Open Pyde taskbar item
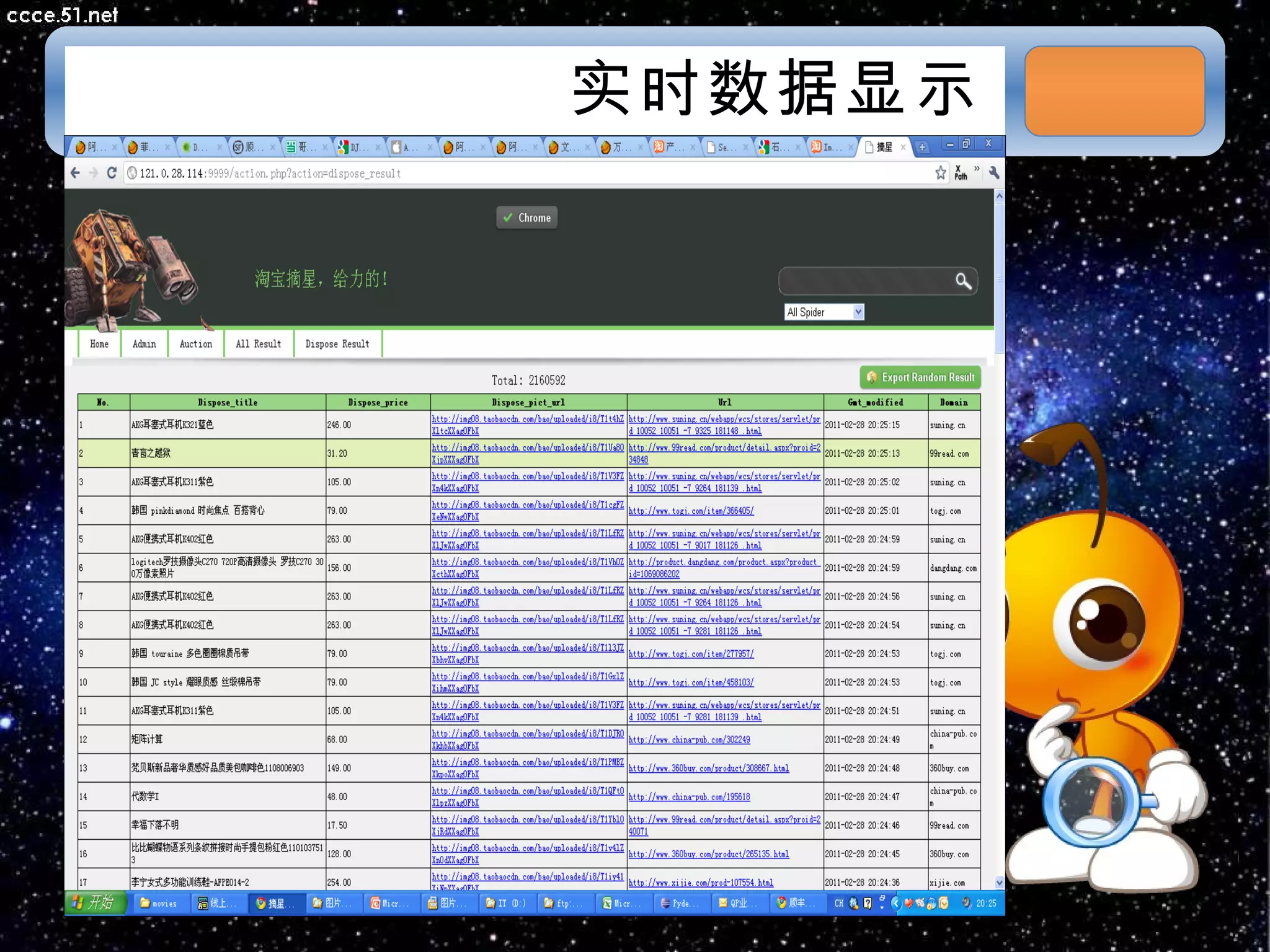This screenshot has width=1270, height=952. pos(682,903)
